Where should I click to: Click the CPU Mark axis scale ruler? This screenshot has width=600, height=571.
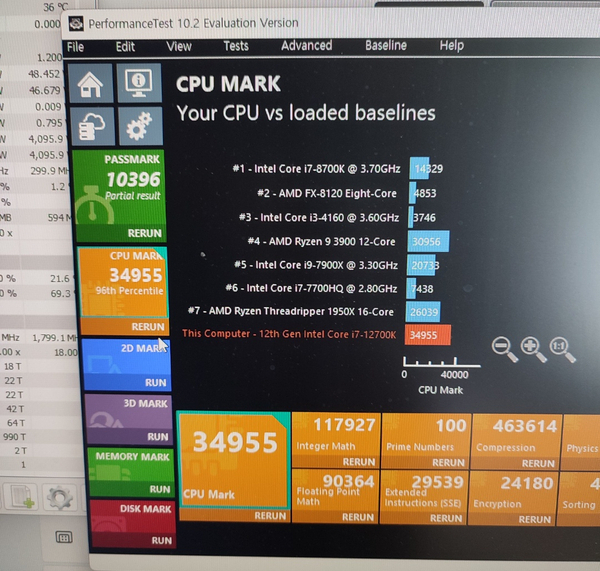442,362
